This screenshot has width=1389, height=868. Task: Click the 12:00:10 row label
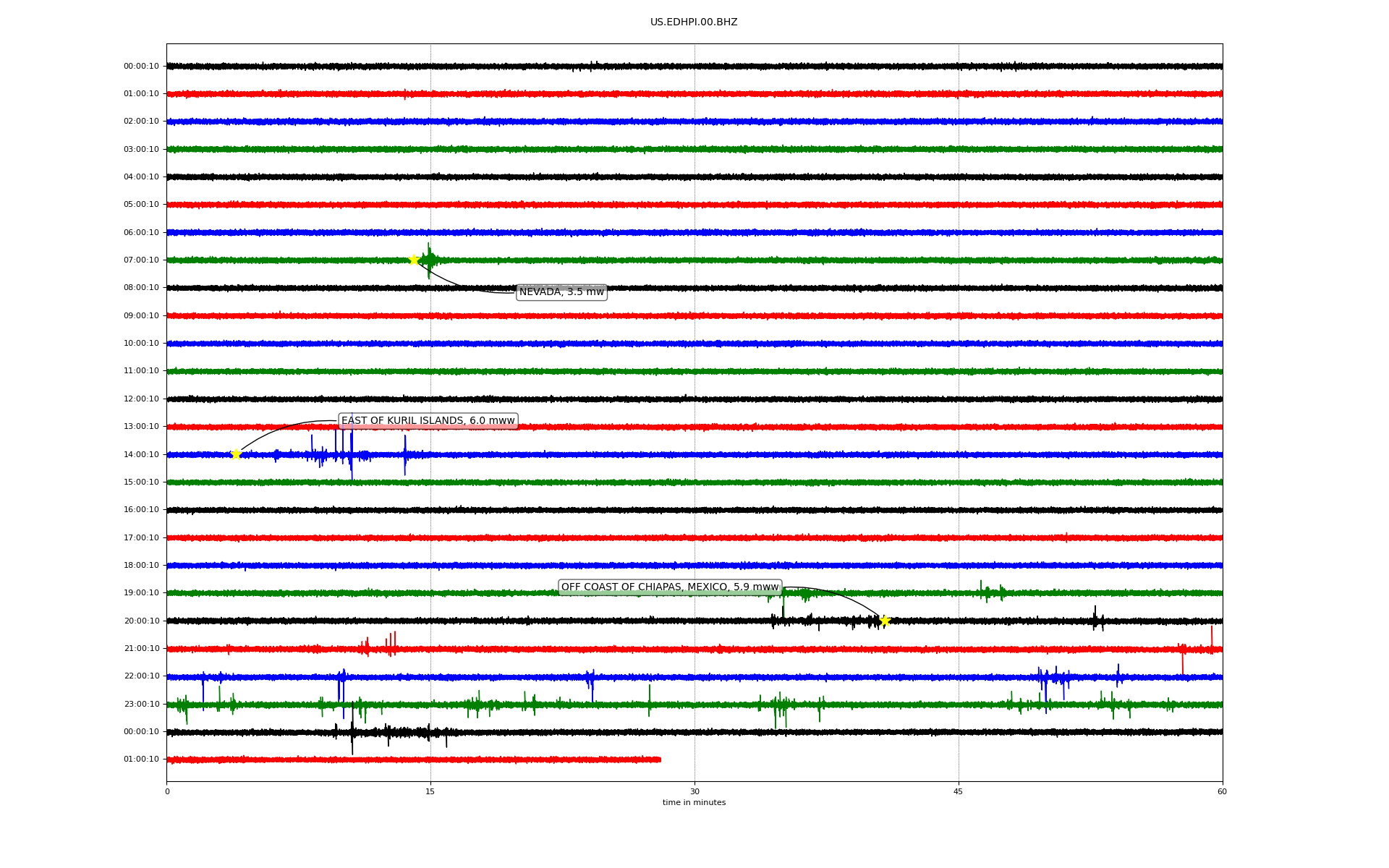(x=141, y=399)
